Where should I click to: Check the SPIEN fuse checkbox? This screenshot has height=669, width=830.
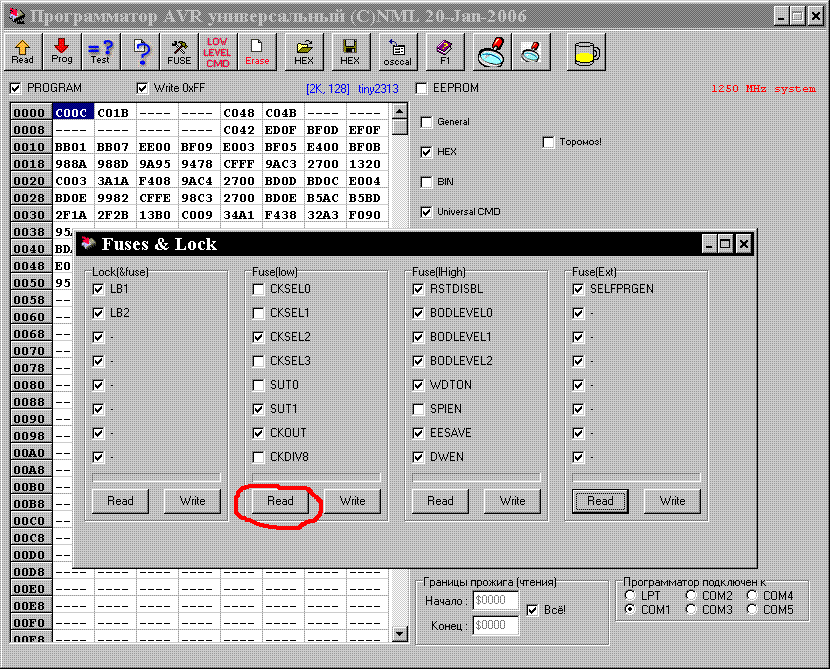point(419,409)
